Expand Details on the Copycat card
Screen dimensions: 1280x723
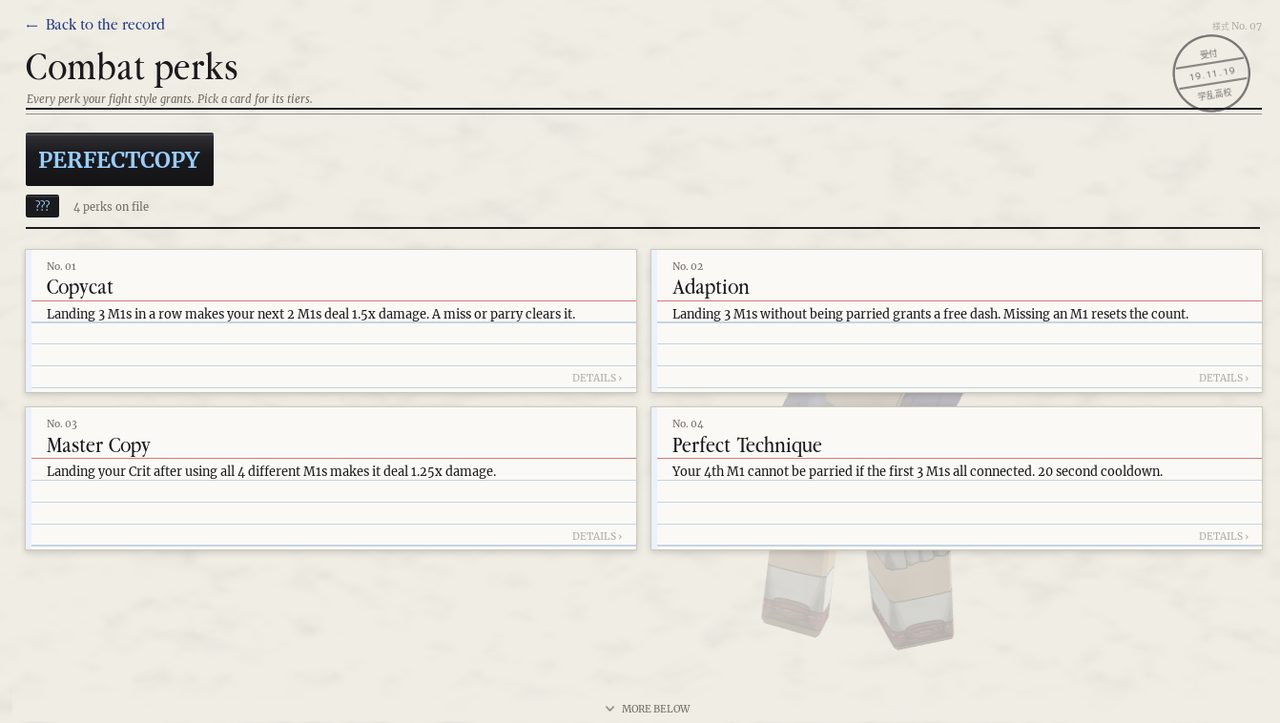[597, 378]
